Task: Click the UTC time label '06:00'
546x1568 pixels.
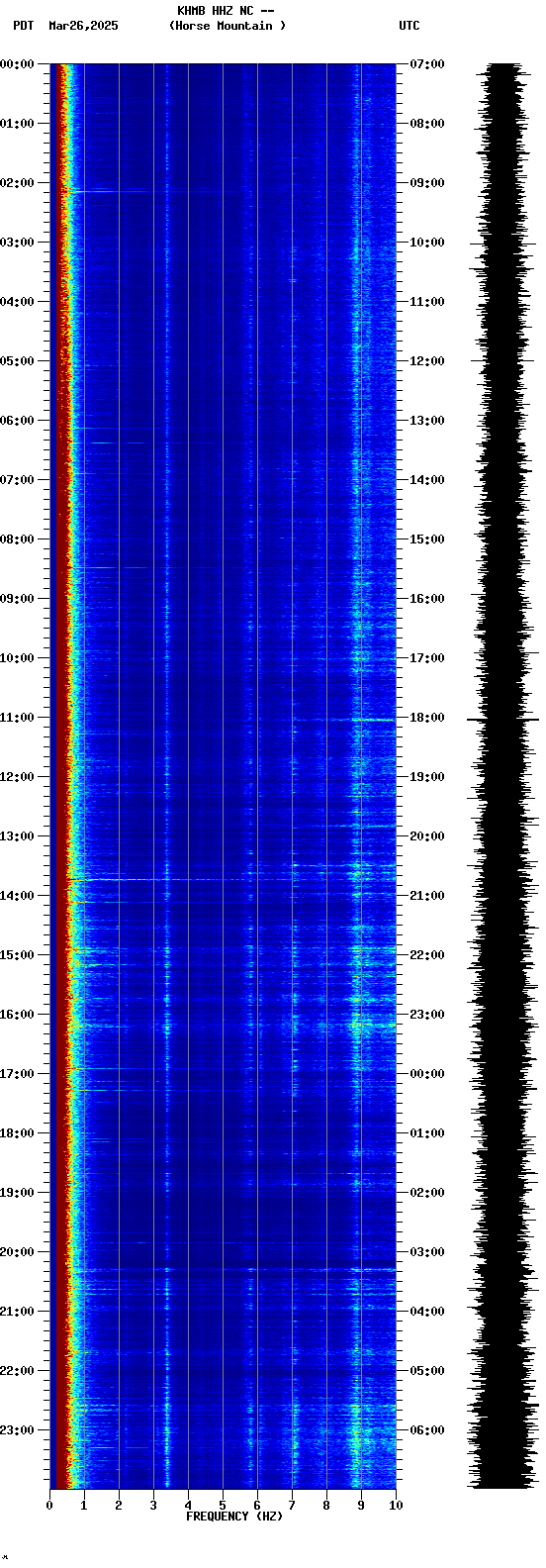Action: click(x=427, y=1430)
